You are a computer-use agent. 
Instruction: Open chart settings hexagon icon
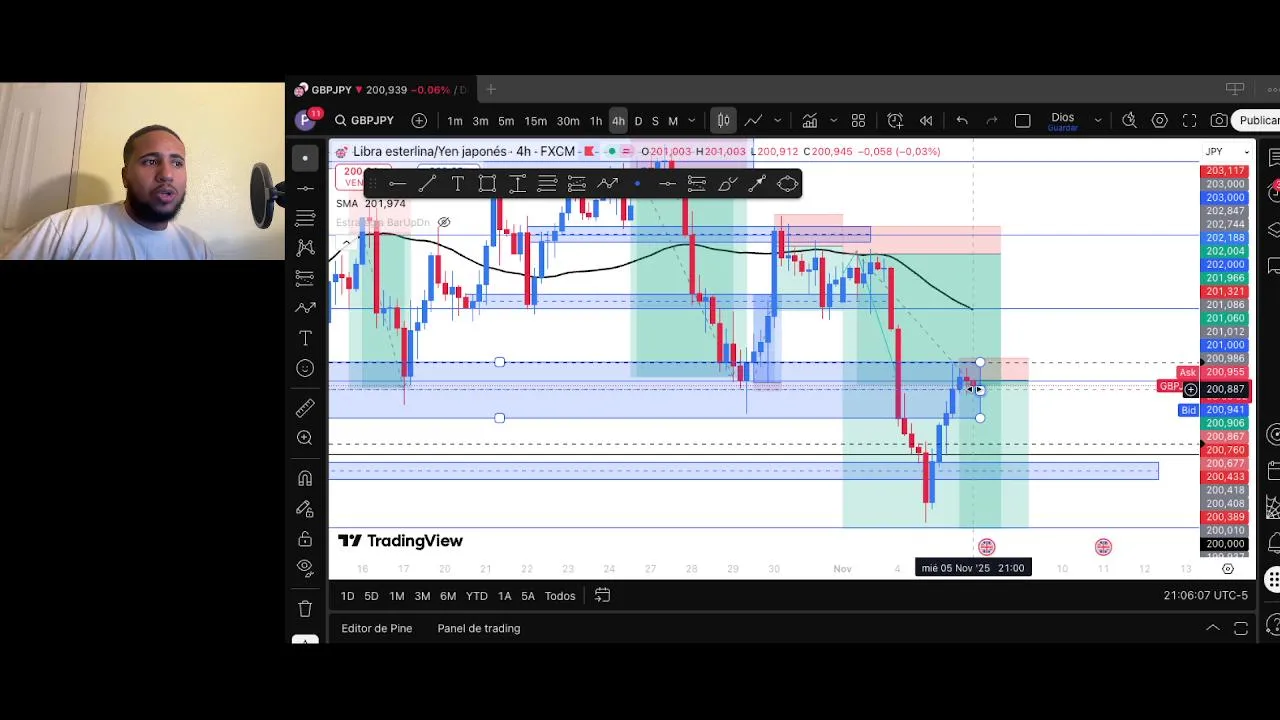1159,121
